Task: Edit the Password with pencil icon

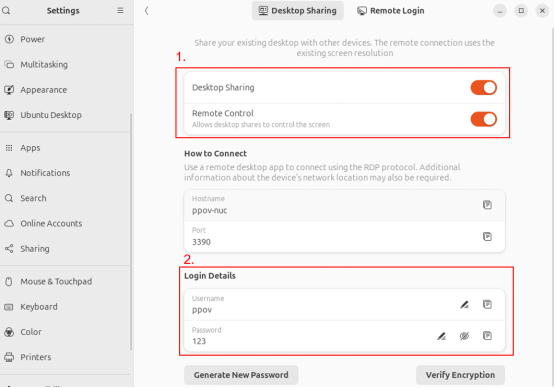Action: pyautogui.click(x=441, y=336)
